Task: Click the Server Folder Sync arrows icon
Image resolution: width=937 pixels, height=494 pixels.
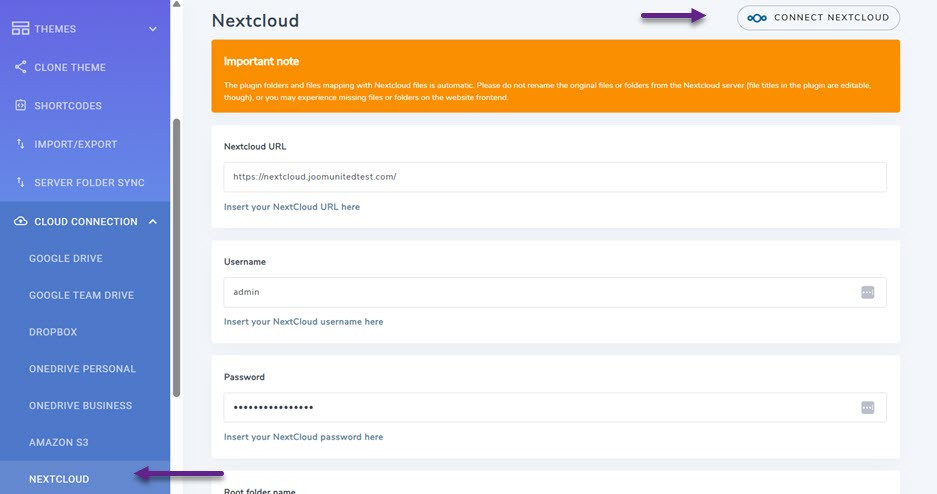Action: click(x=20, y=182)
